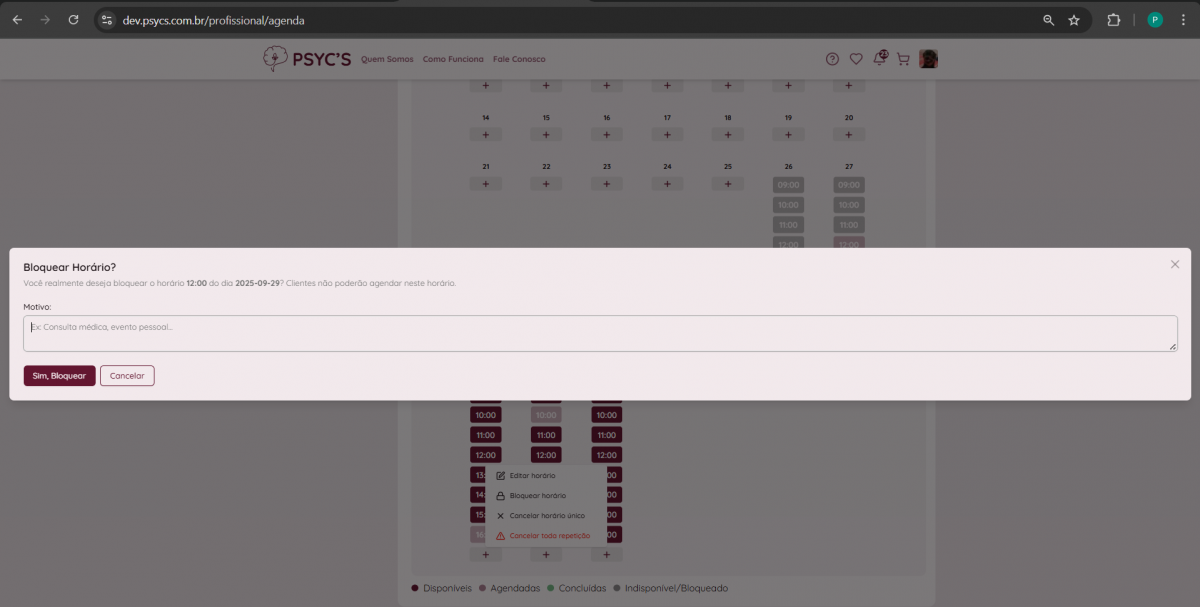Close the Bloquear Horário dialog

(x=1175, y=264)
